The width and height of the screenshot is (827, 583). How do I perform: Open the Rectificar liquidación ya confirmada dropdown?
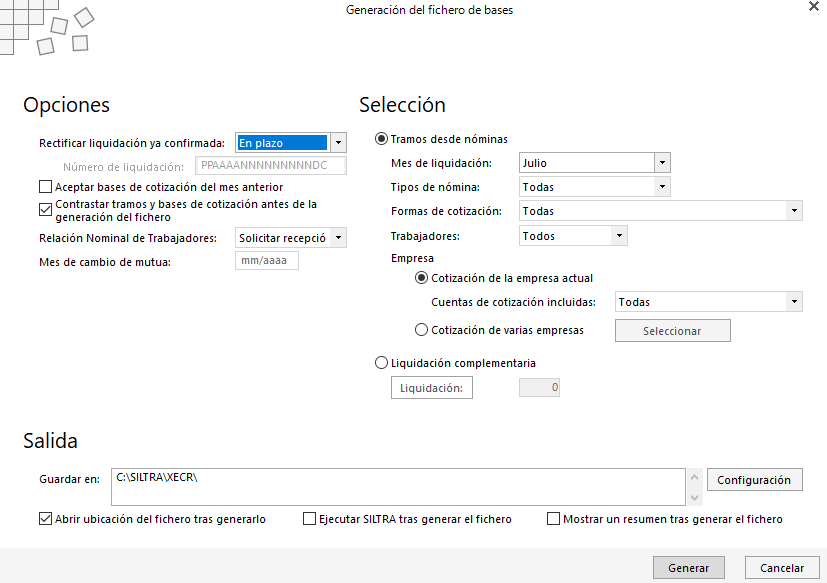[338, 142]
